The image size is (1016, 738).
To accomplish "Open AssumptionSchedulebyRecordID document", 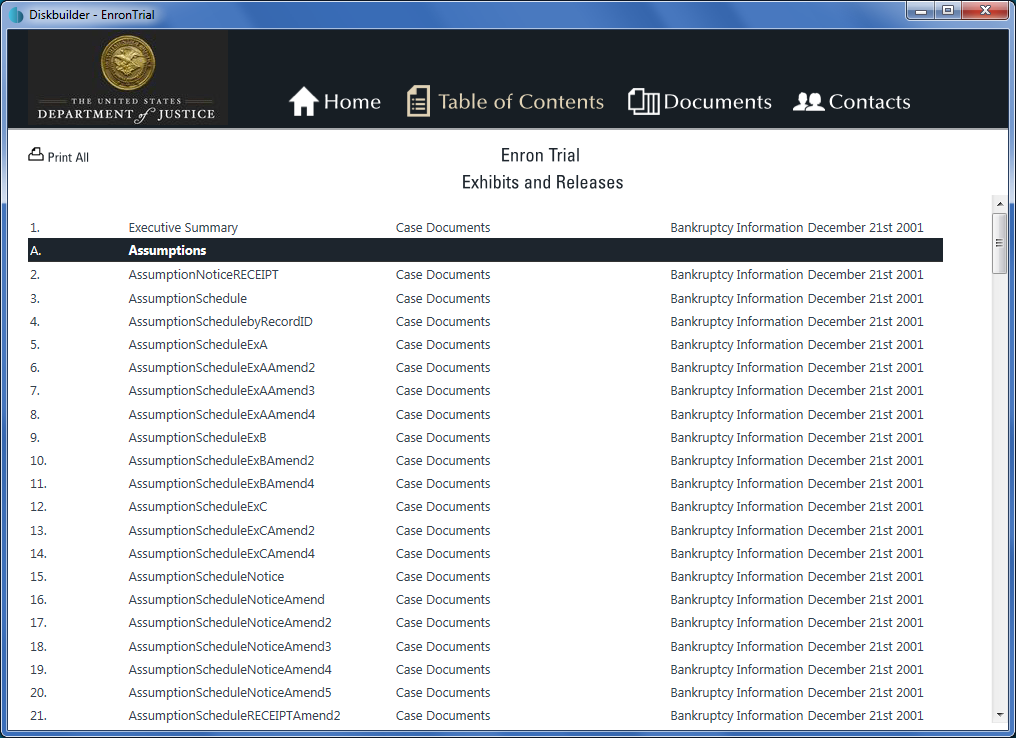I will (x=220, y=321).
